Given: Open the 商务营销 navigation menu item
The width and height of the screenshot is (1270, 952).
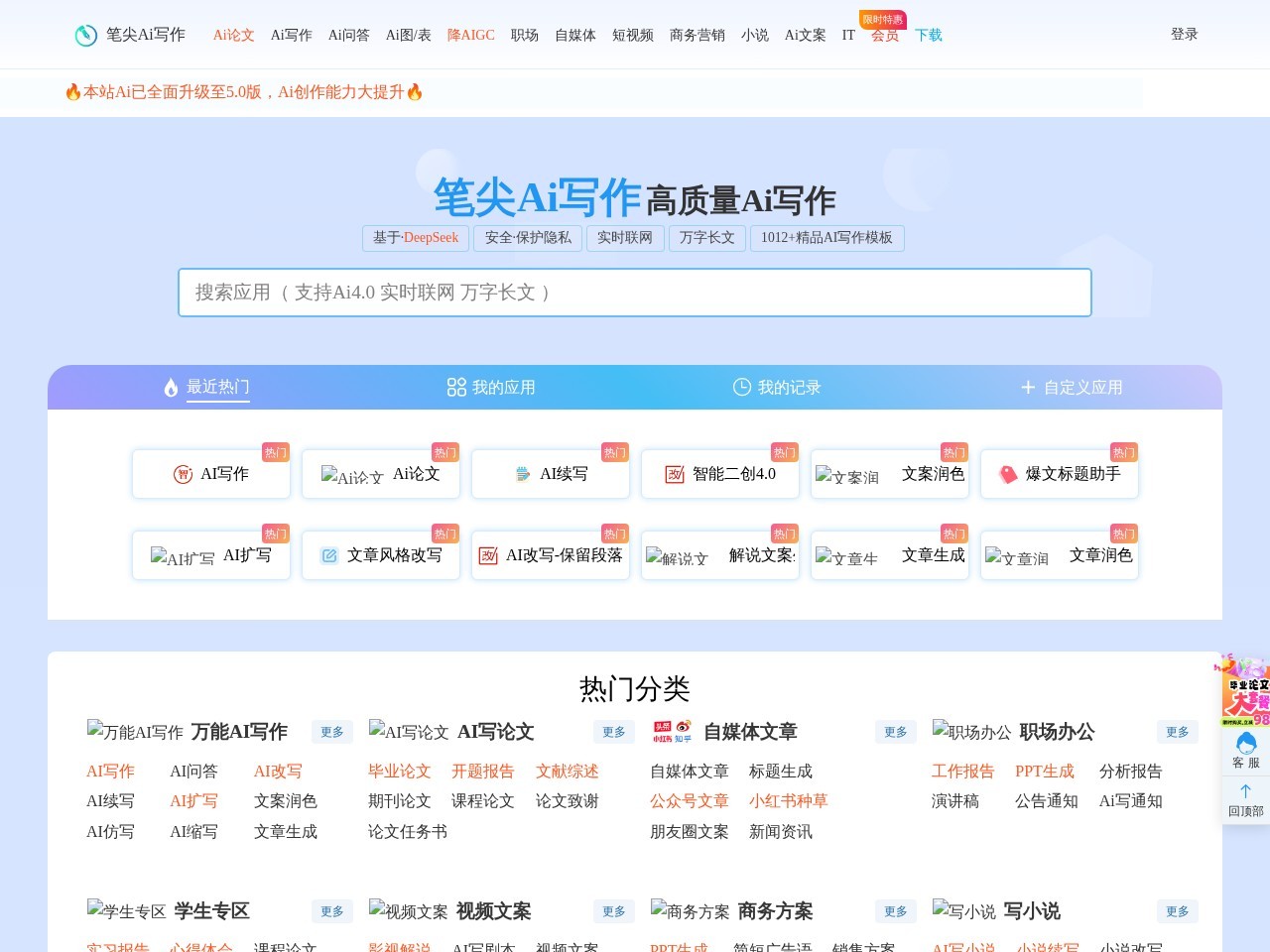Looking at the screenshot, I should pos(698,35).
